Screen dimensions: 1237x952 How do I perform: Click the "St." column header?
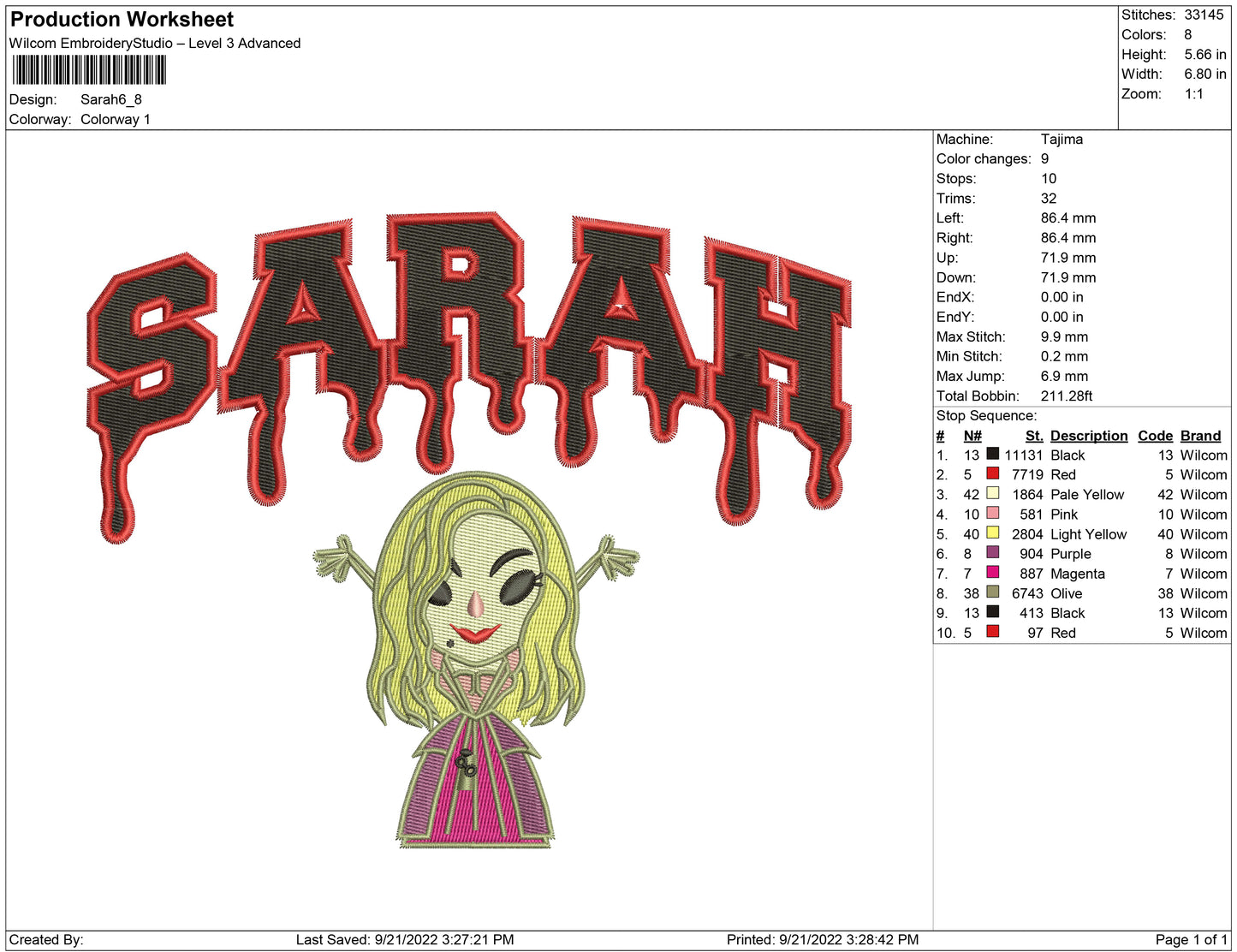click(x=1034, y=436)
